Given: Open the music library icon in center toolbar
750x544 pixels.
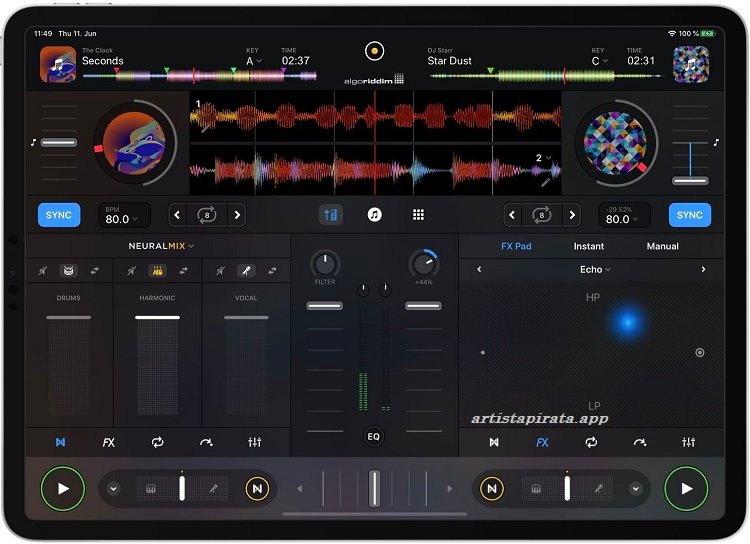Looking at the screenshot, I should click(374, 215).
